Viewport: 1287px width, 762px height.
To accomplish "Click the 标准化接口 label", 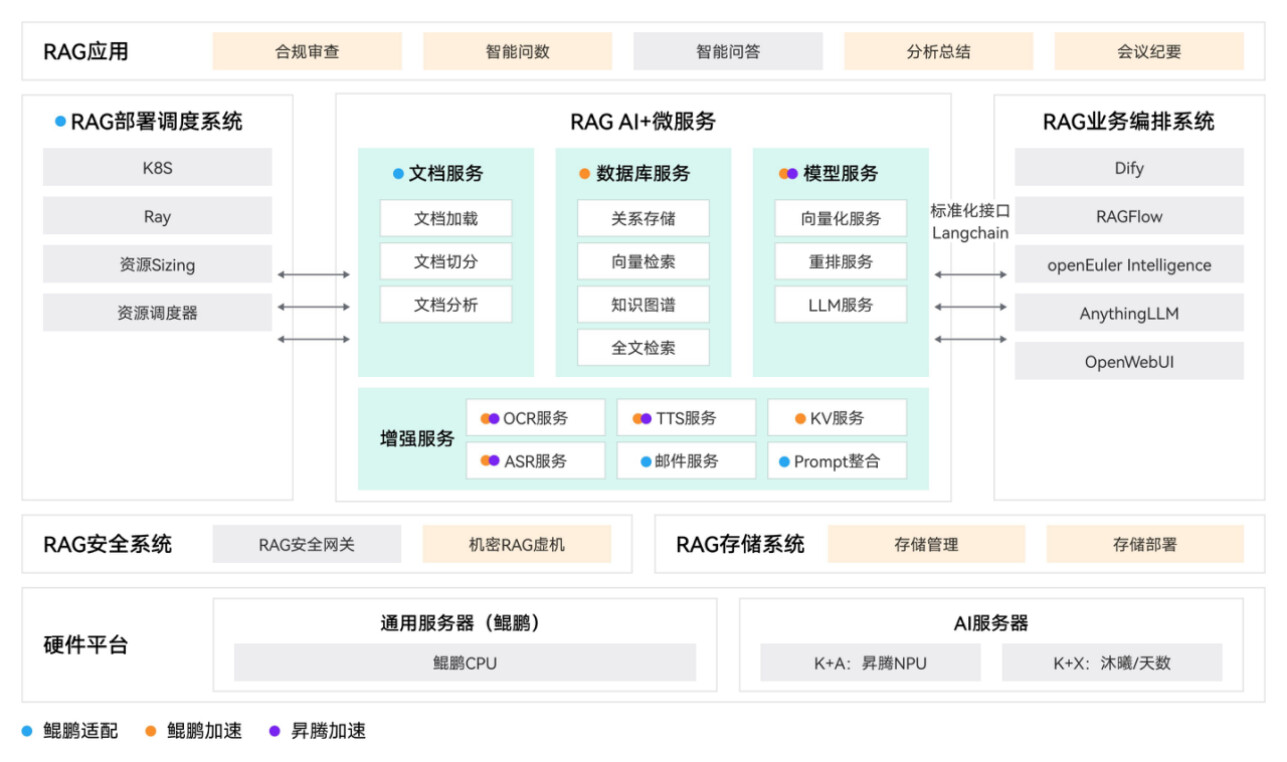I will [970, 211].
